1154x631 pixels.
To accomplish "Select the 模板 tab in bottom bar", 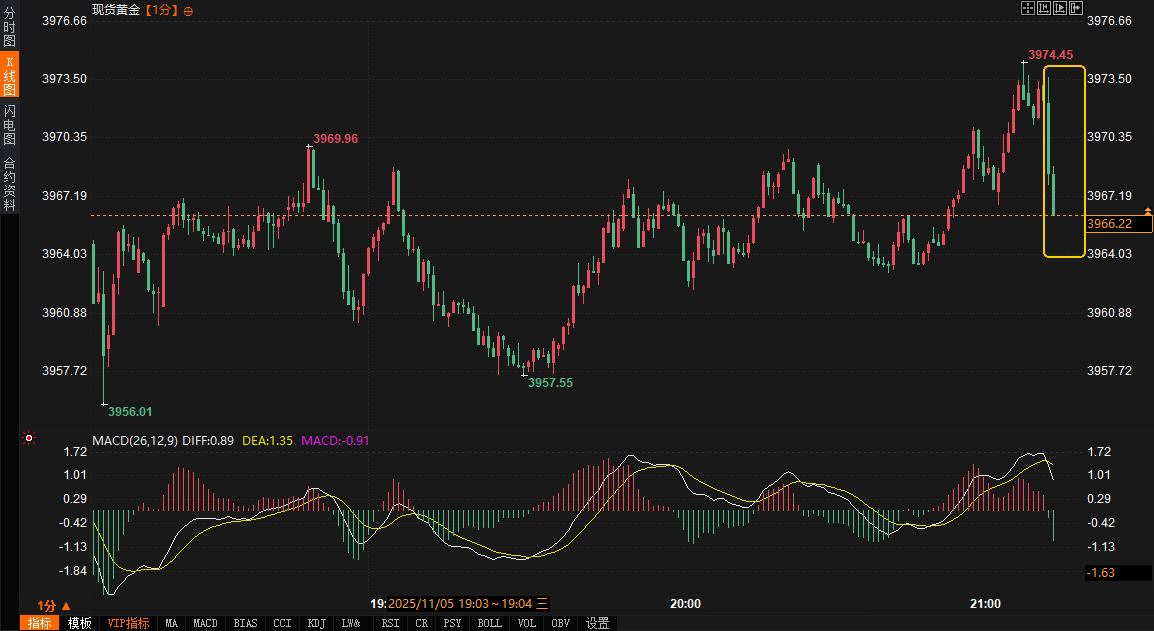I will 80,623.
